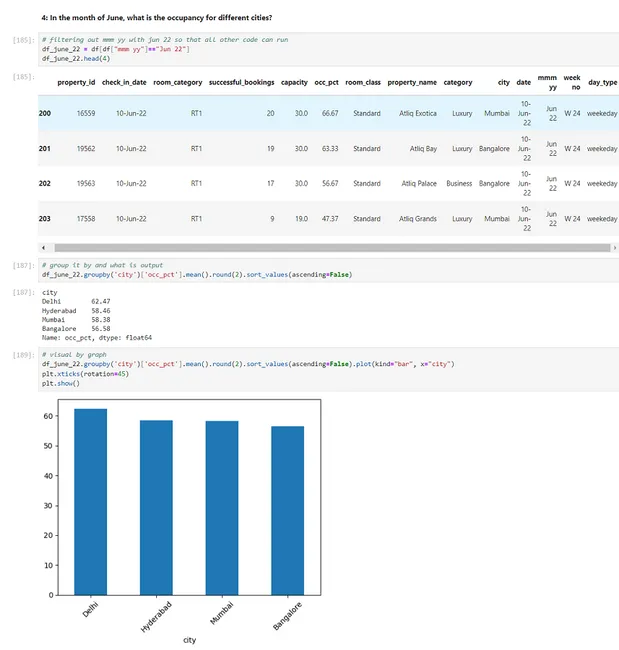Click the property_name column header
This screenshot has height=650, width=619.
(x=412, y=82)
